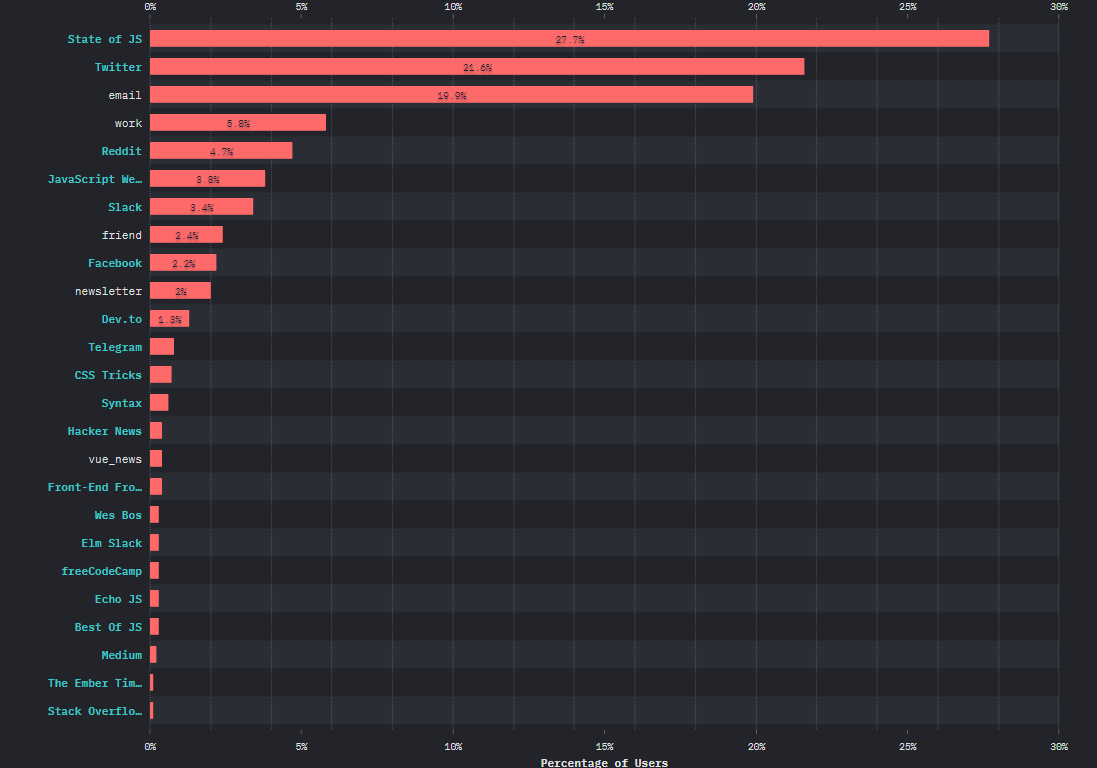This screenshot has width=1097, height=768.
Task: Open the Medium link
Action: [x=122, y=655]
